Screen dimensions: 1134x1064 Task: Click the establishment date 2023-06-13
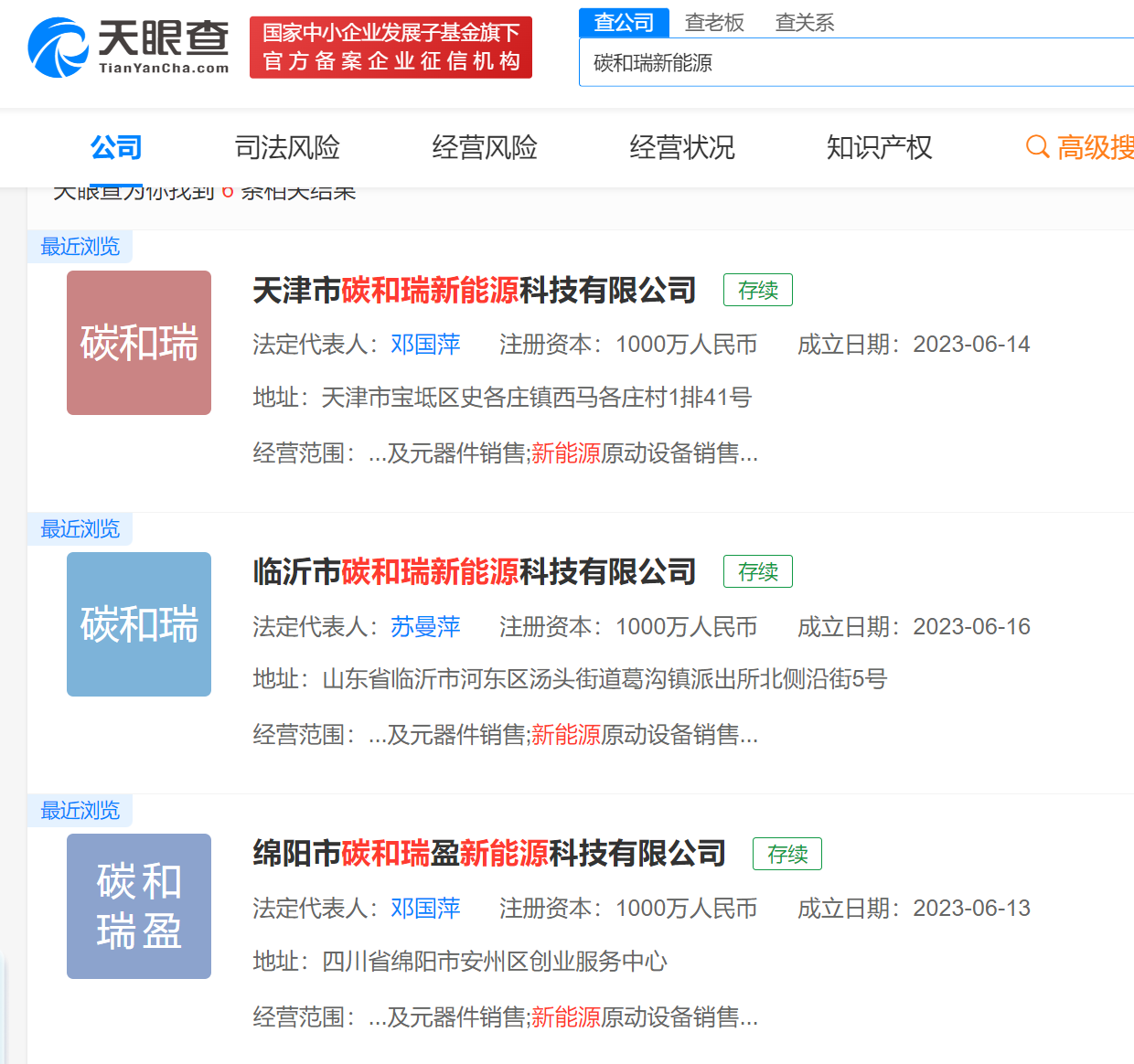point(971,908)
